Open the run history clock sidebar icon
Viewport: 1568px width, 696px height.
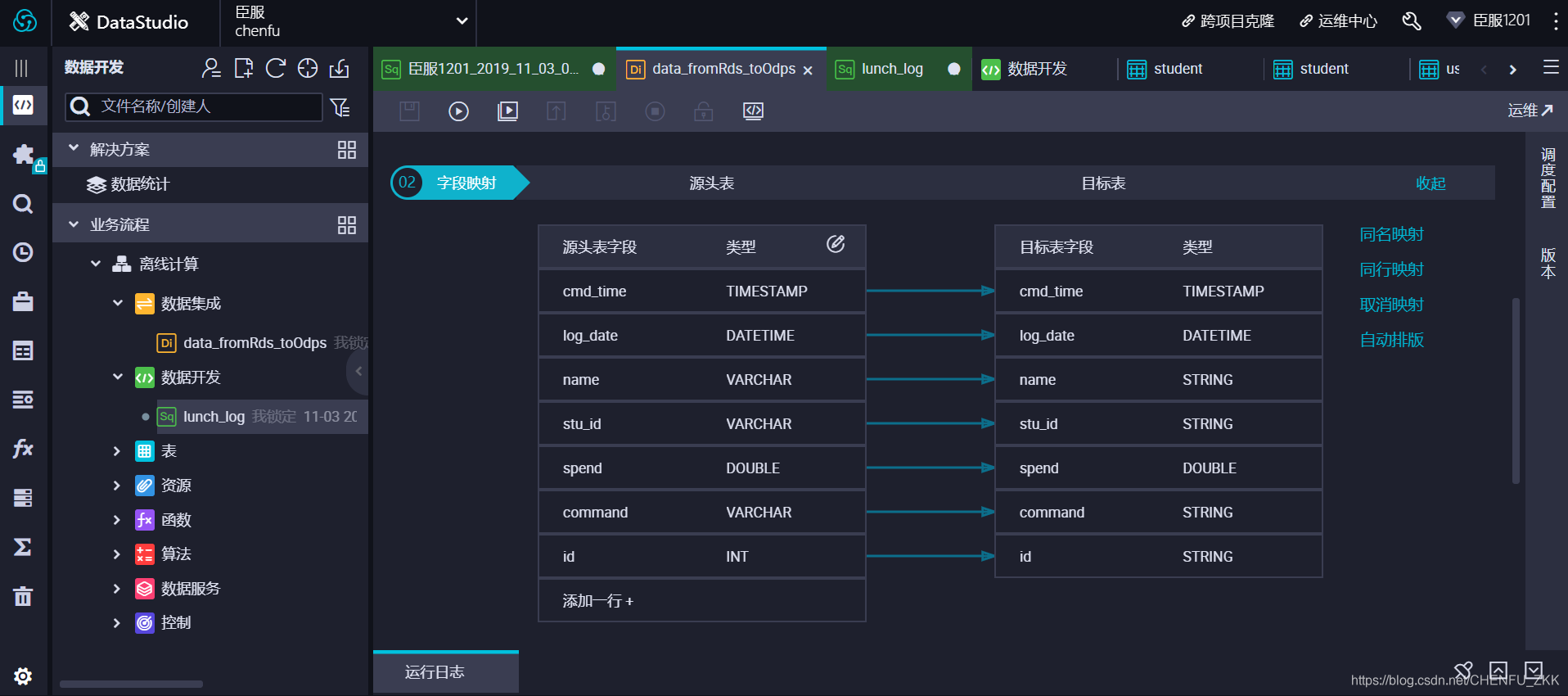(23, 252)
